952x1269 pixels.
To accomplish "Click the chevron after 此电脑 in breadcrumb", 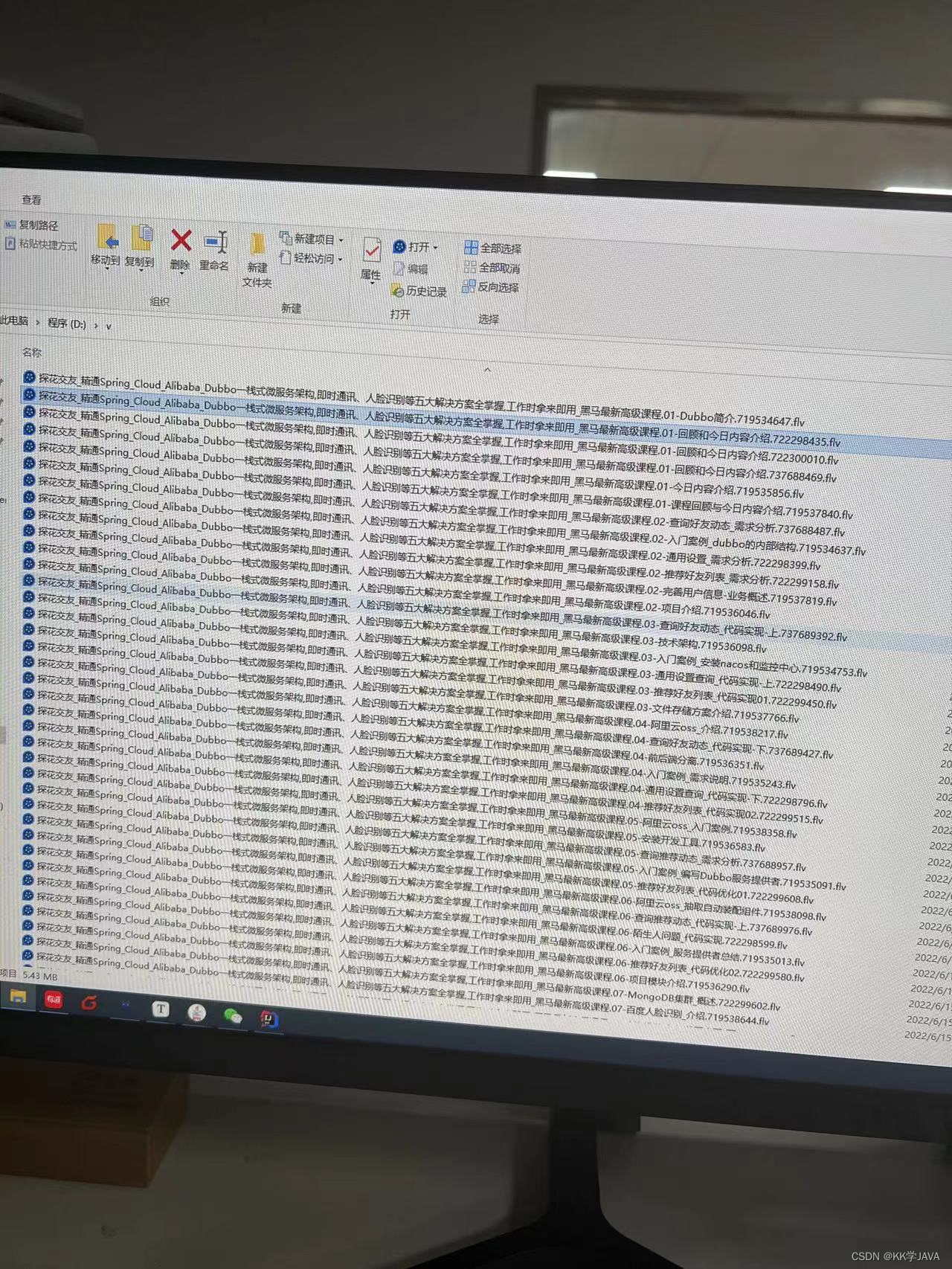I will click(38, 322).
